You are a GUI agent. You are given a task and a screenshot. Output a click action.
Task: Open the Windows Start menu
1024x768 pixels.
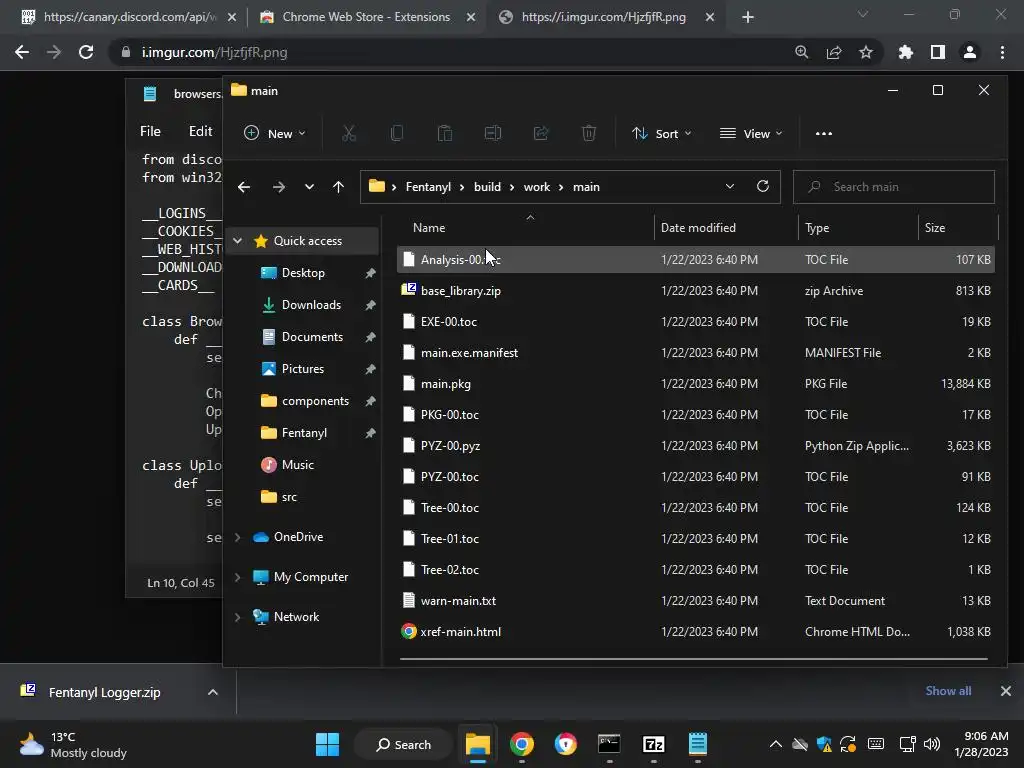[327, 744]
